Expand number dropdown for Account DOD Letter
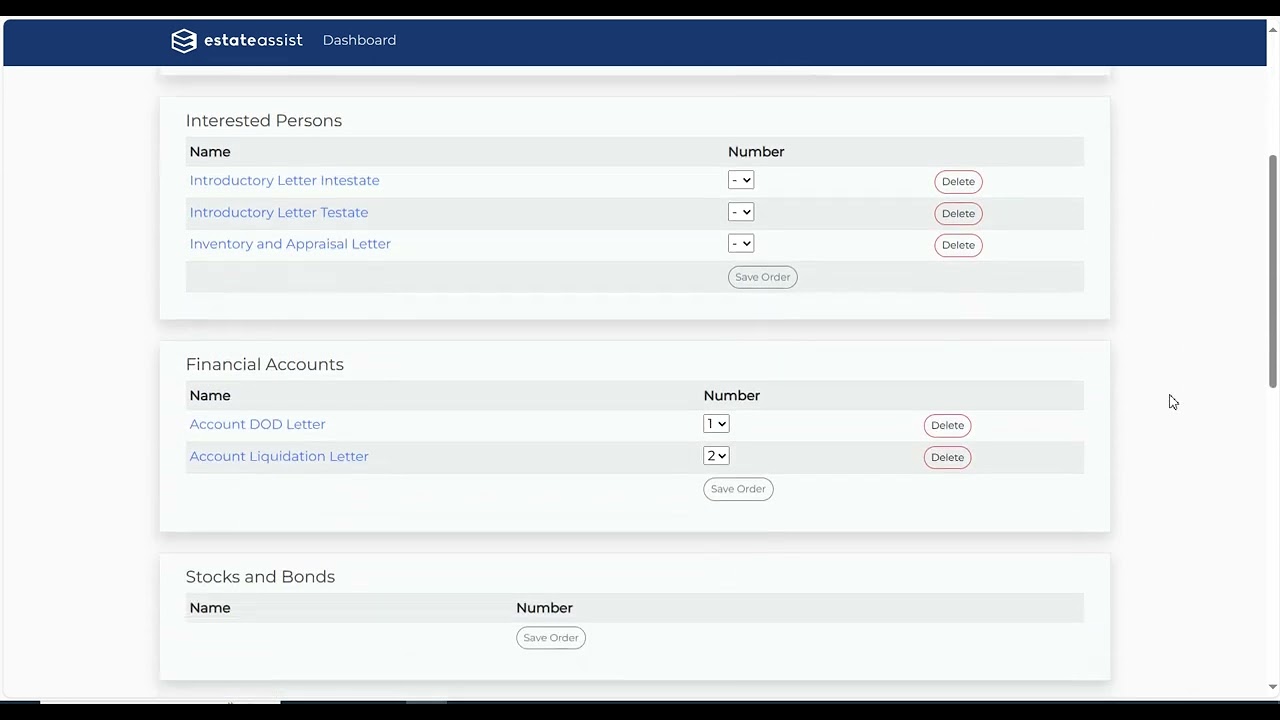Image resolution: width=1280 pixels, height=720 pixels. pos(716,424)
